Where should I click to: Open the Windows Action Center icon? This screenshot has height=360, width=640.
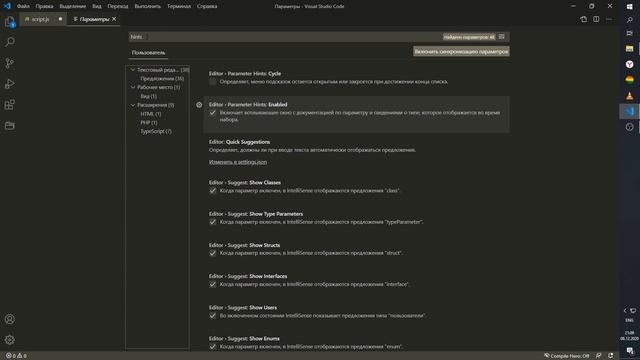click(629, 351)
